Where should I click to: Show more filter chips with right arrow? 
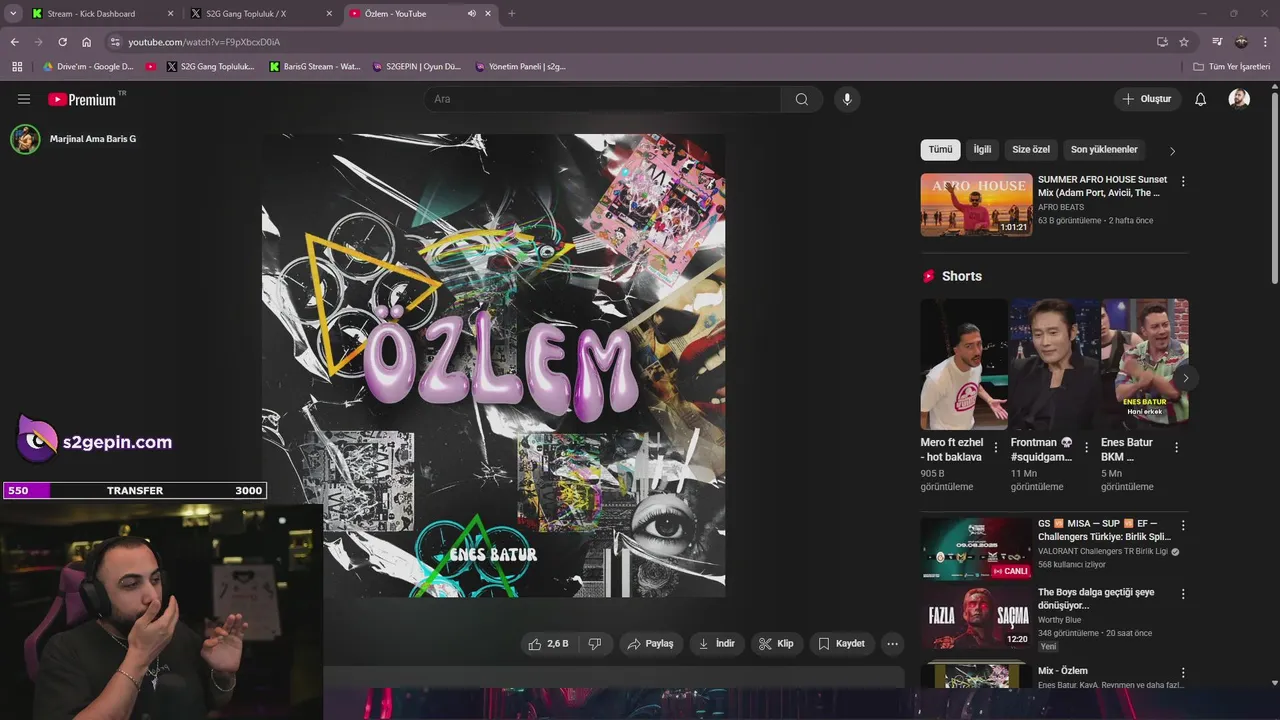click(1172, 151)
